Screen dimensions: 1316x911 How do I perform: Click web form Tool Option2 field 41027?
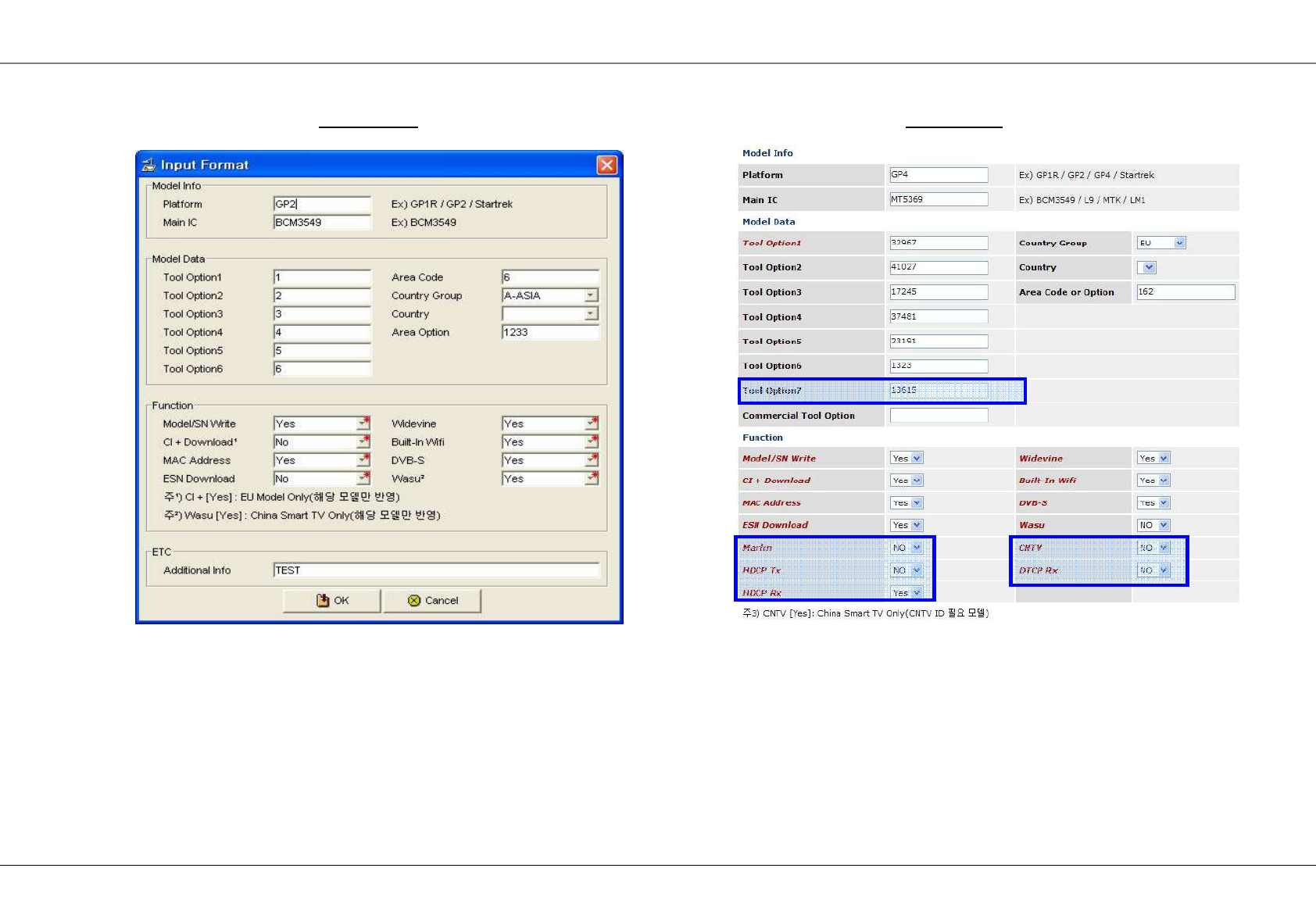pos(939,267)
